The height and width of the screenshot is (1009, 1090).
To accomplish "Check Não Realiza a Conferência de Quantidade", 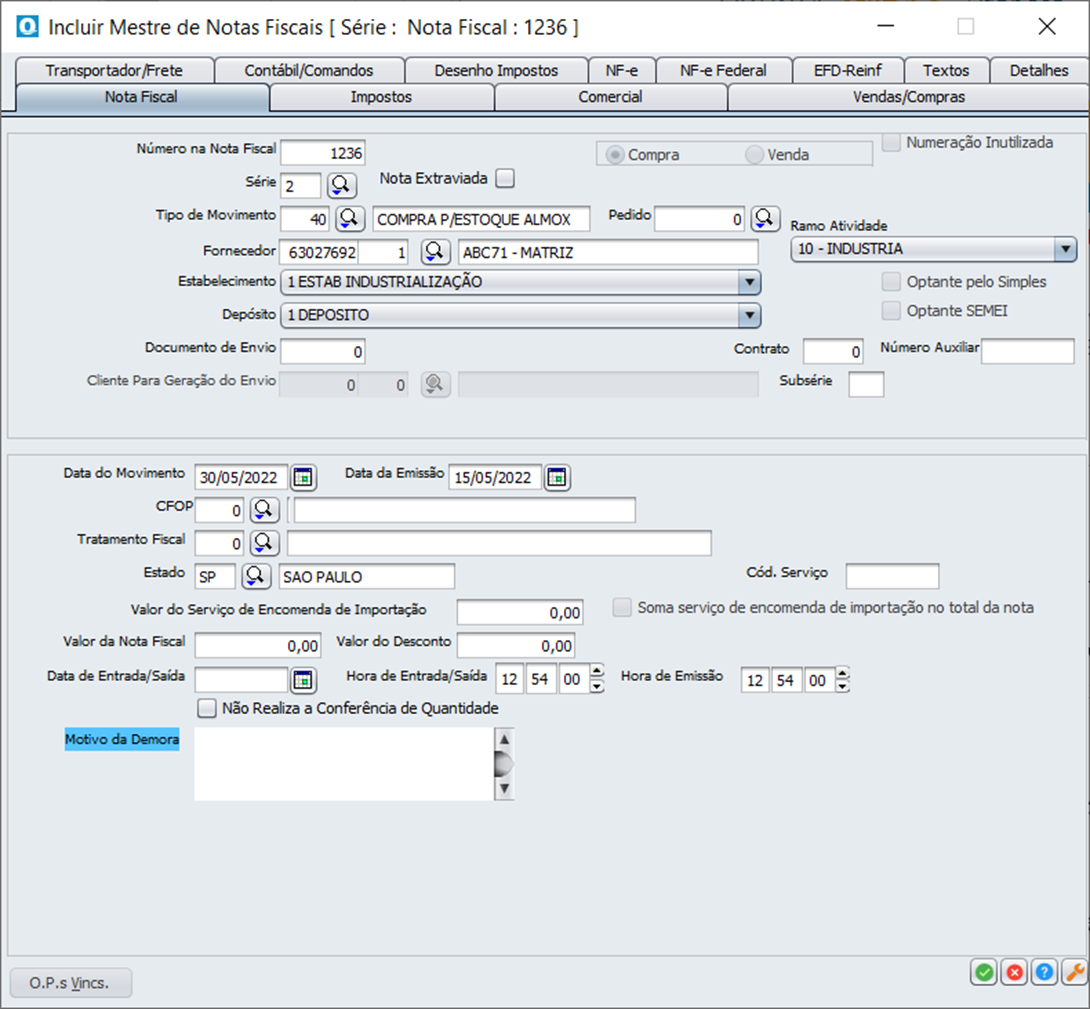I will point(207,709).
